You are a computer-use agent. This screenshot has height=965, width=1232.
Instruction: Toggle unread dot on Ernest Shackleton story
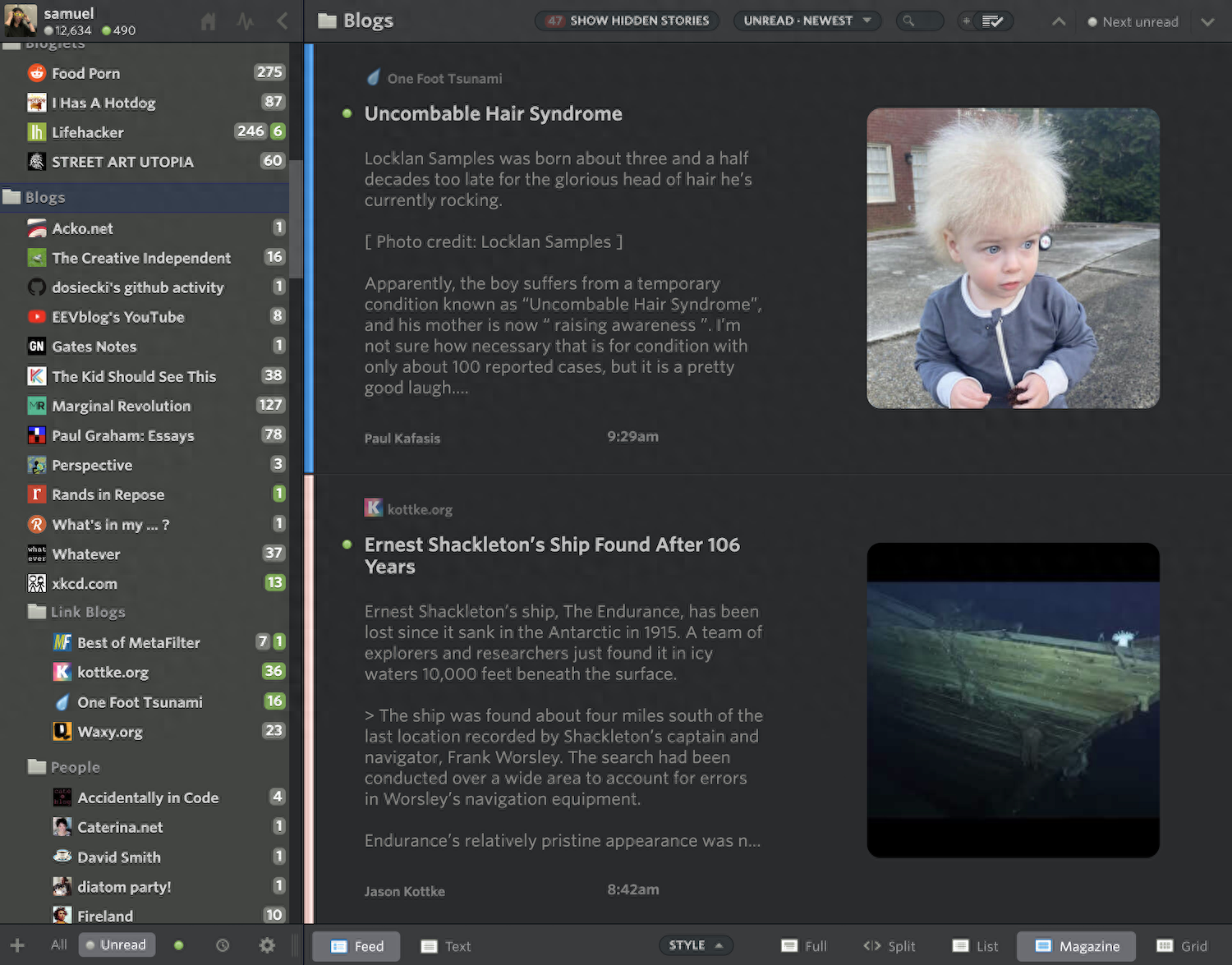(x=347, y=545)
